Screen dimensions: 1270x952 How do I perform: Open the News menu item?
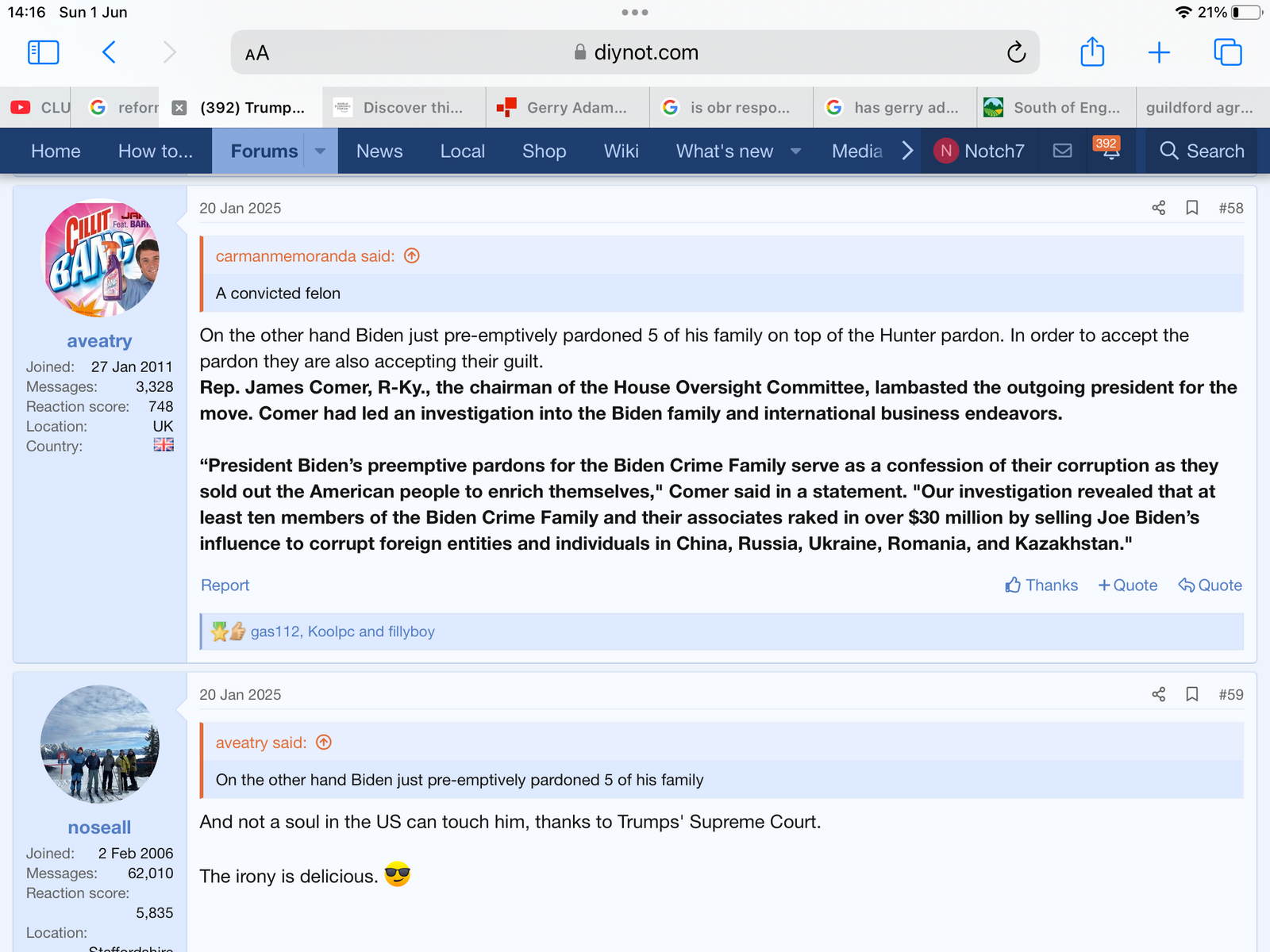[379, 151]
